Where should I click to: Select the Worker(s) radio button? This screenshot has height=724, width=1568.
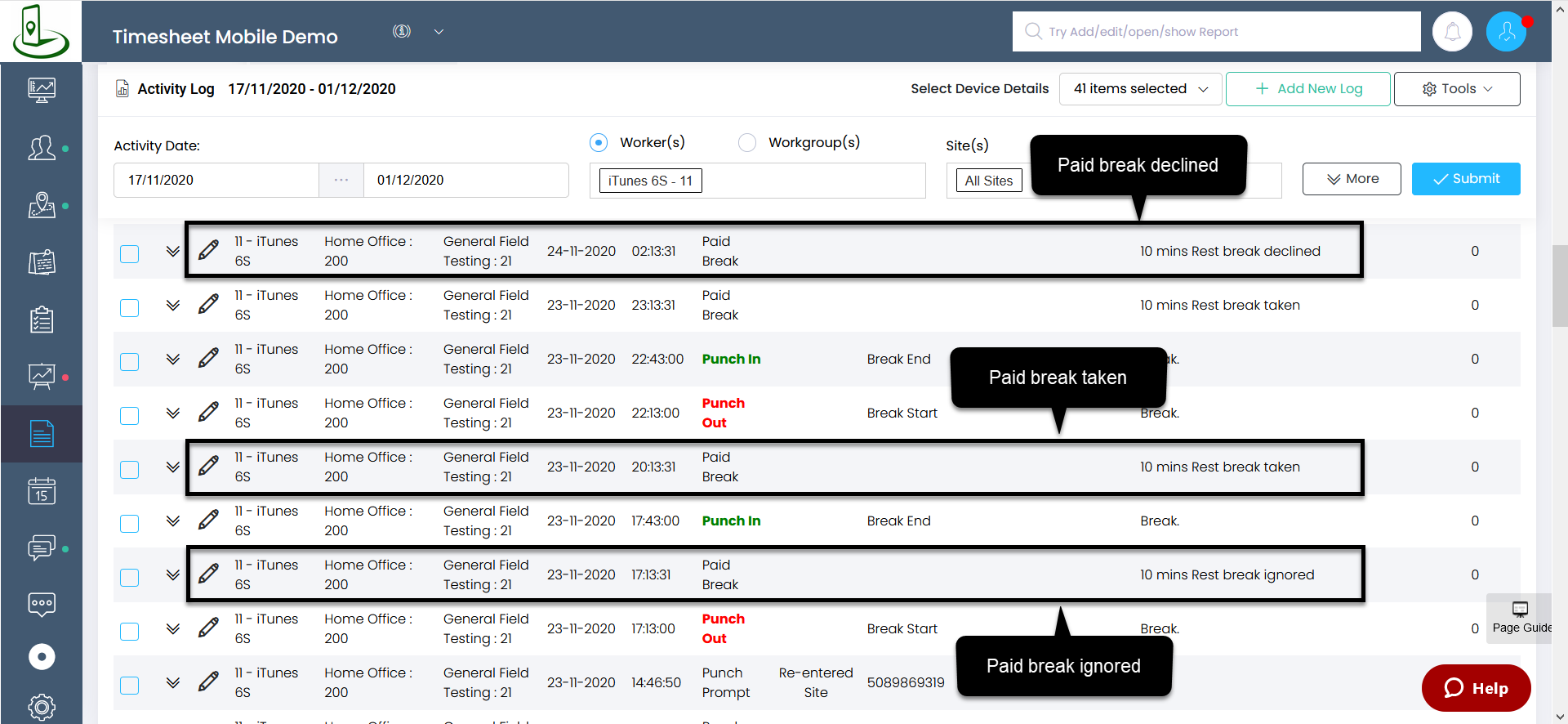[599, 143]
